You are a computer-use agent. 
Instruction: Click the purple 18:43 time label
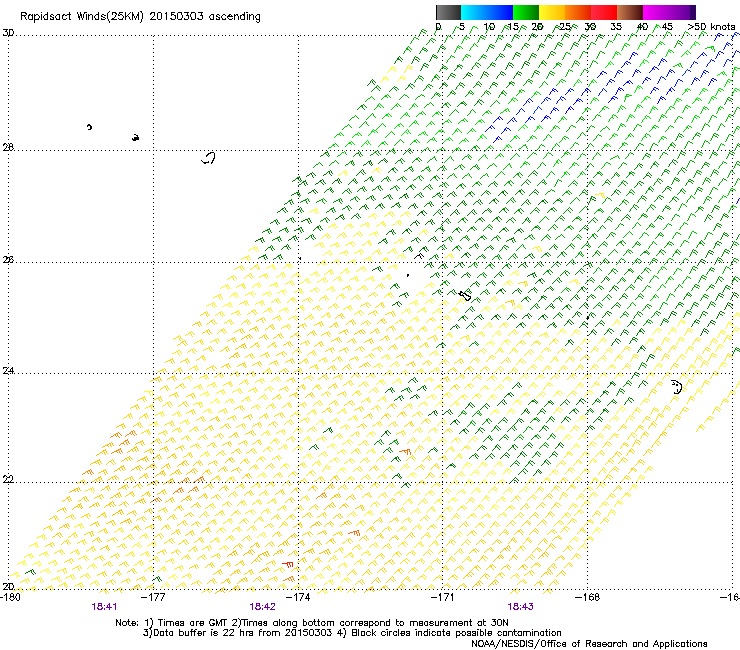coord(521,607)
